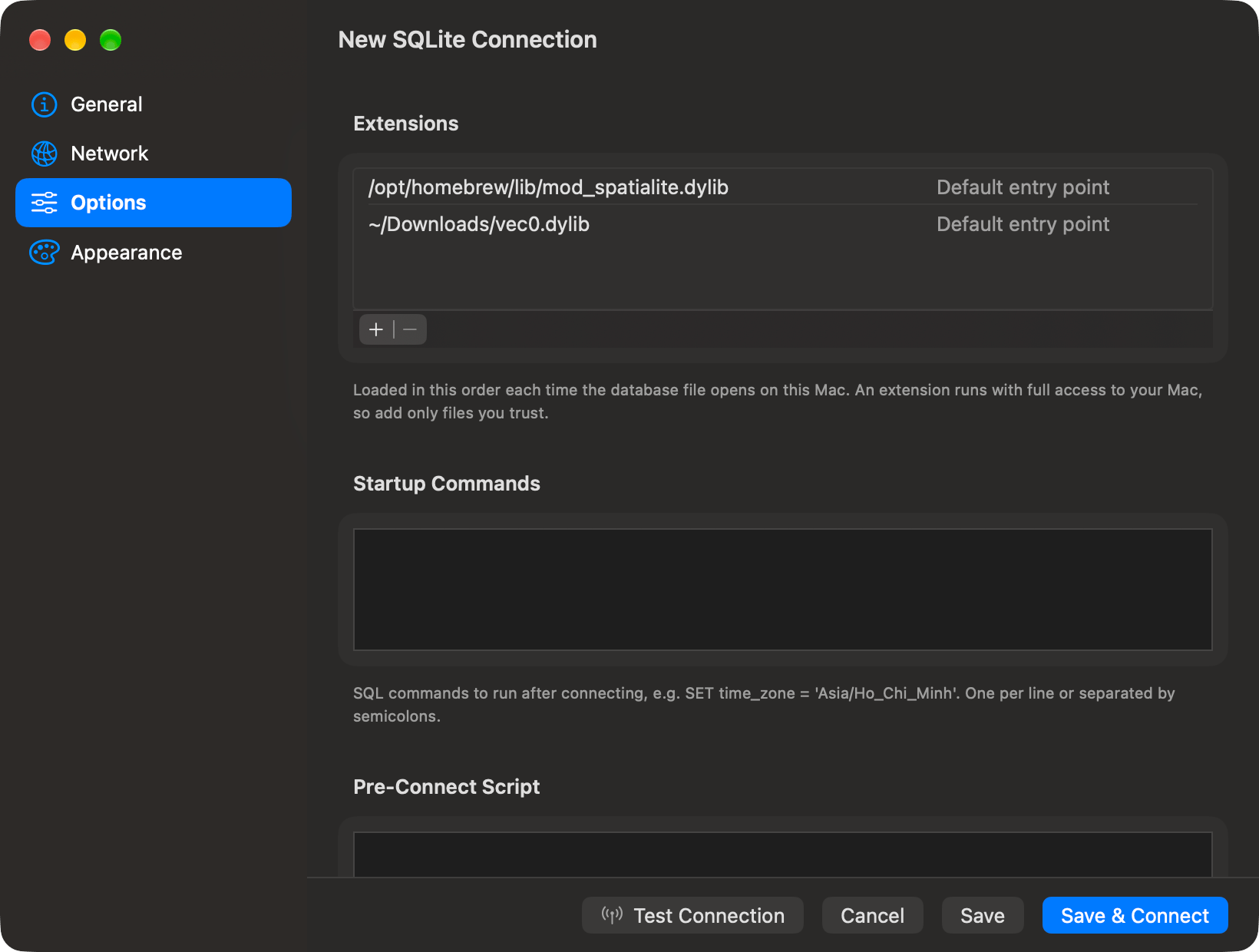Click the Network globe icon
The image size is (1259, 952).
click(44, 154)
